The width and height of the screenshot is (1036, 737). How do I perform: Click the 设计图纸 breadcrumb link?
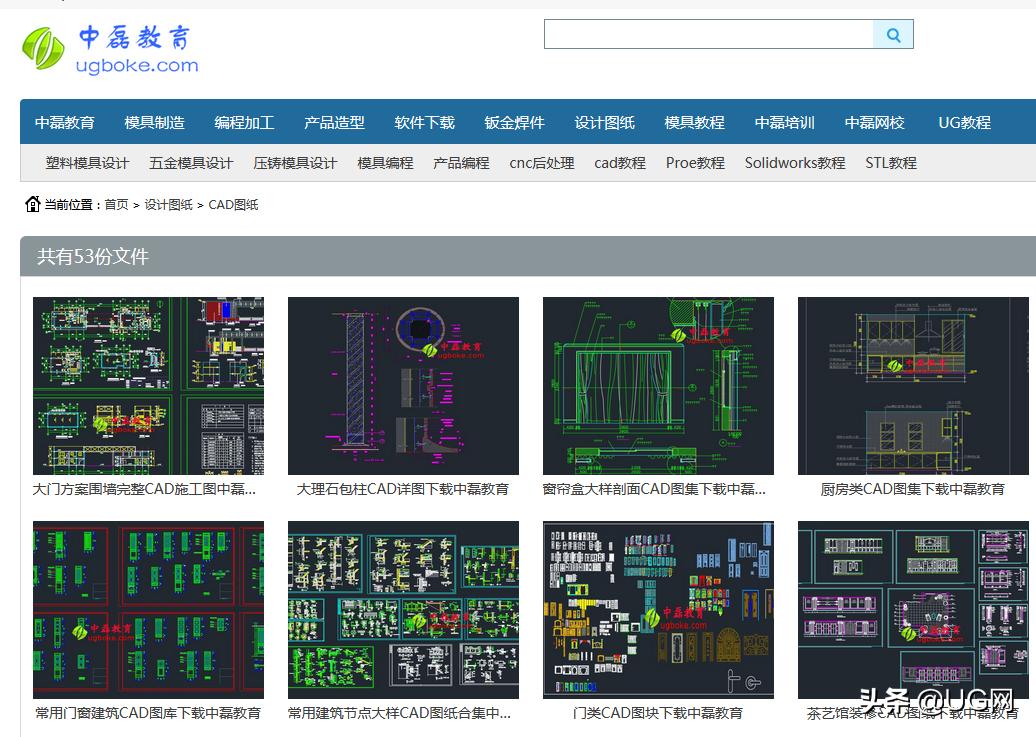[165, 205]
